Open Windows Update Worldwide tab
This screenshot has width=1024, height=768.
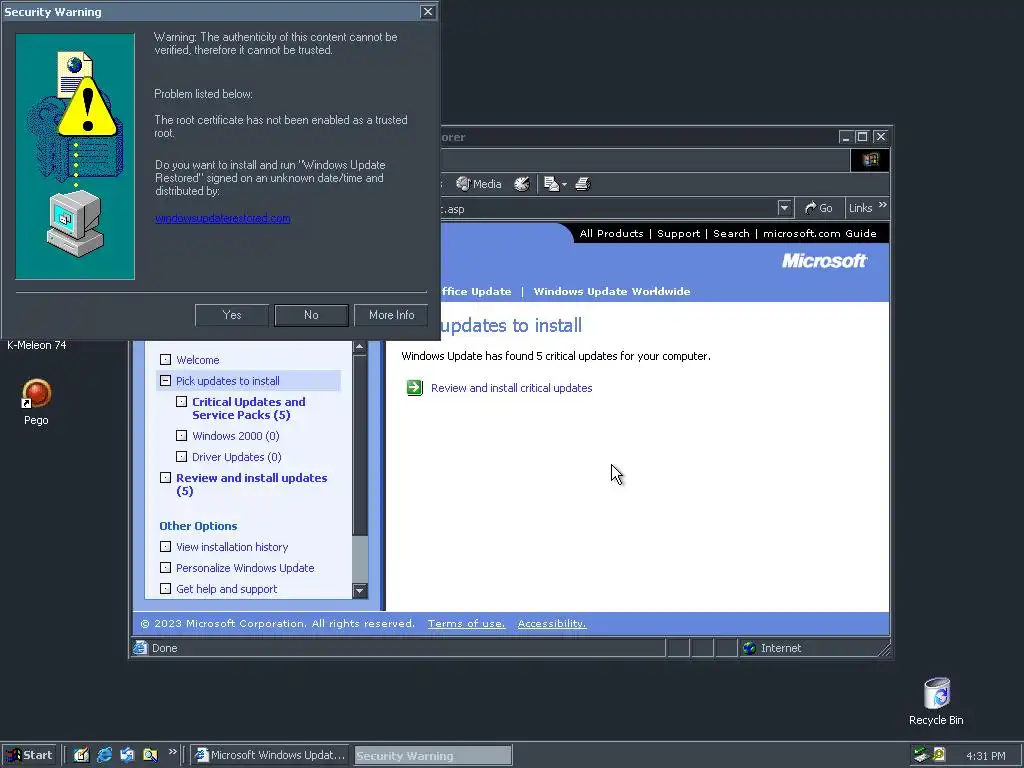pyautogui.click(x=611, y=291)
